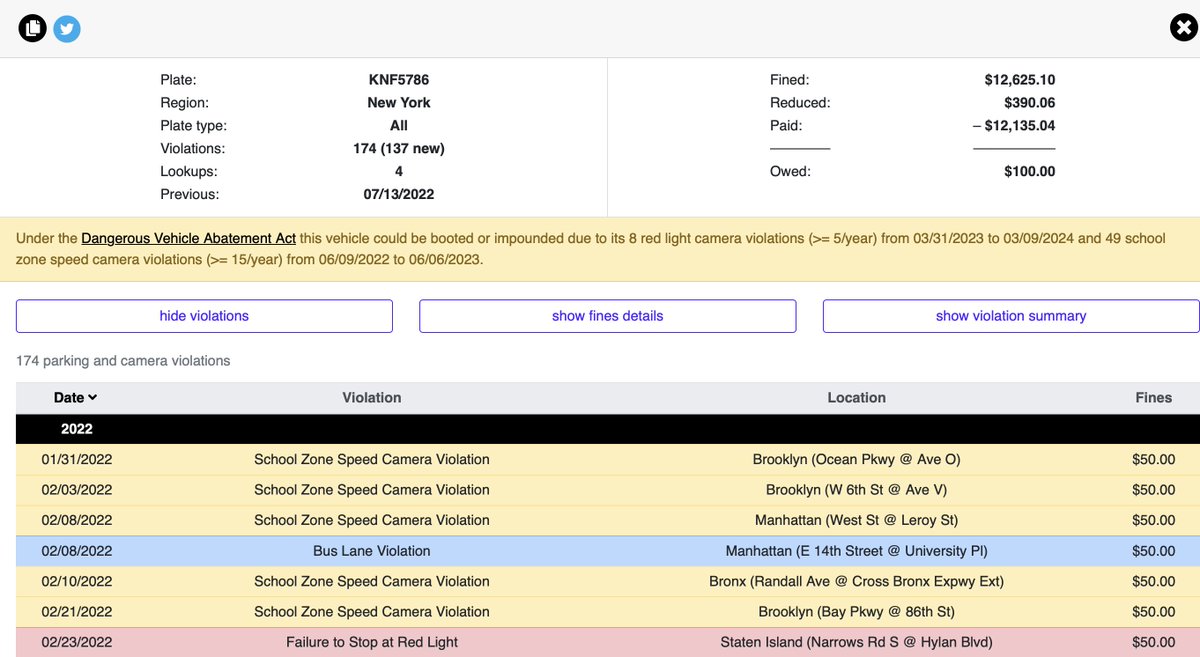
Task: Click the New York region value
Action: (399, 103)
